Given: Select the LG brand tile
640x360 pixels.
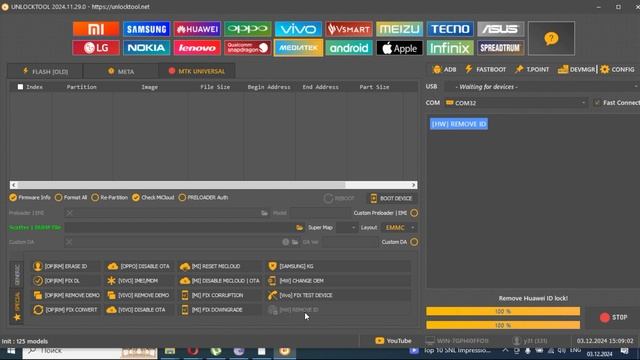Looking at the screenshot, I should point(96,48).
